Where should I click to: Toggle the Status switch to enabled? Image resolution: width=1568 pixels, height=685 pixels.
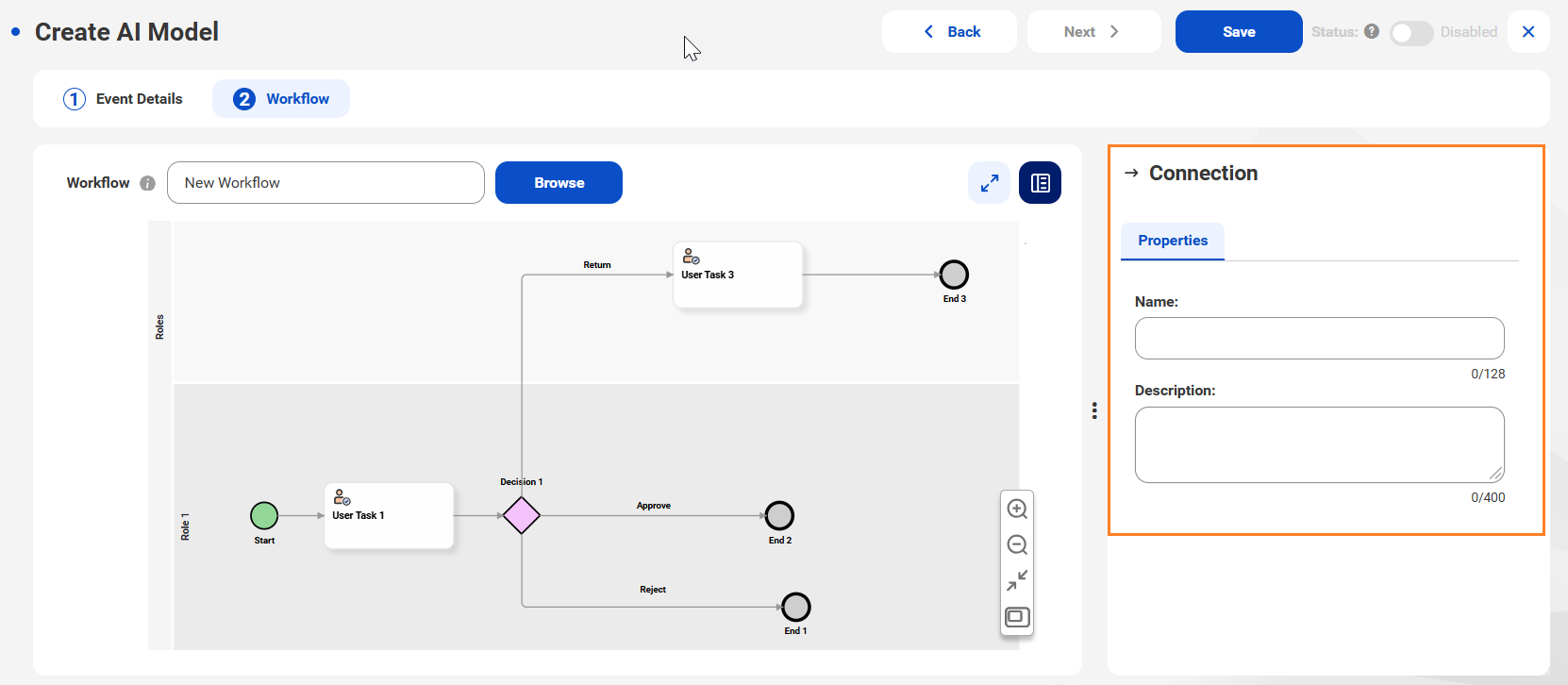1411,32
